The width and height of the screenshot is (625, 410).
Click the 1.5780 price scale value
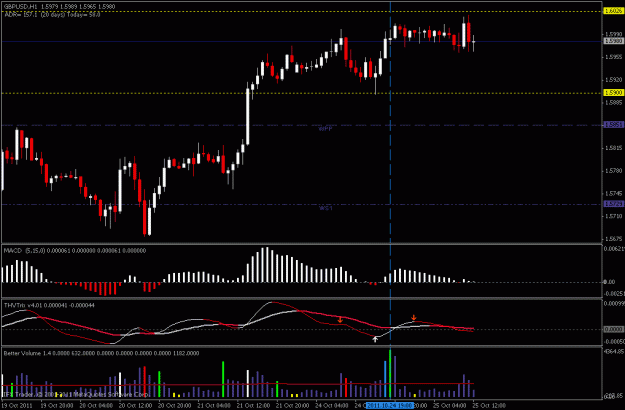[613, 171]
